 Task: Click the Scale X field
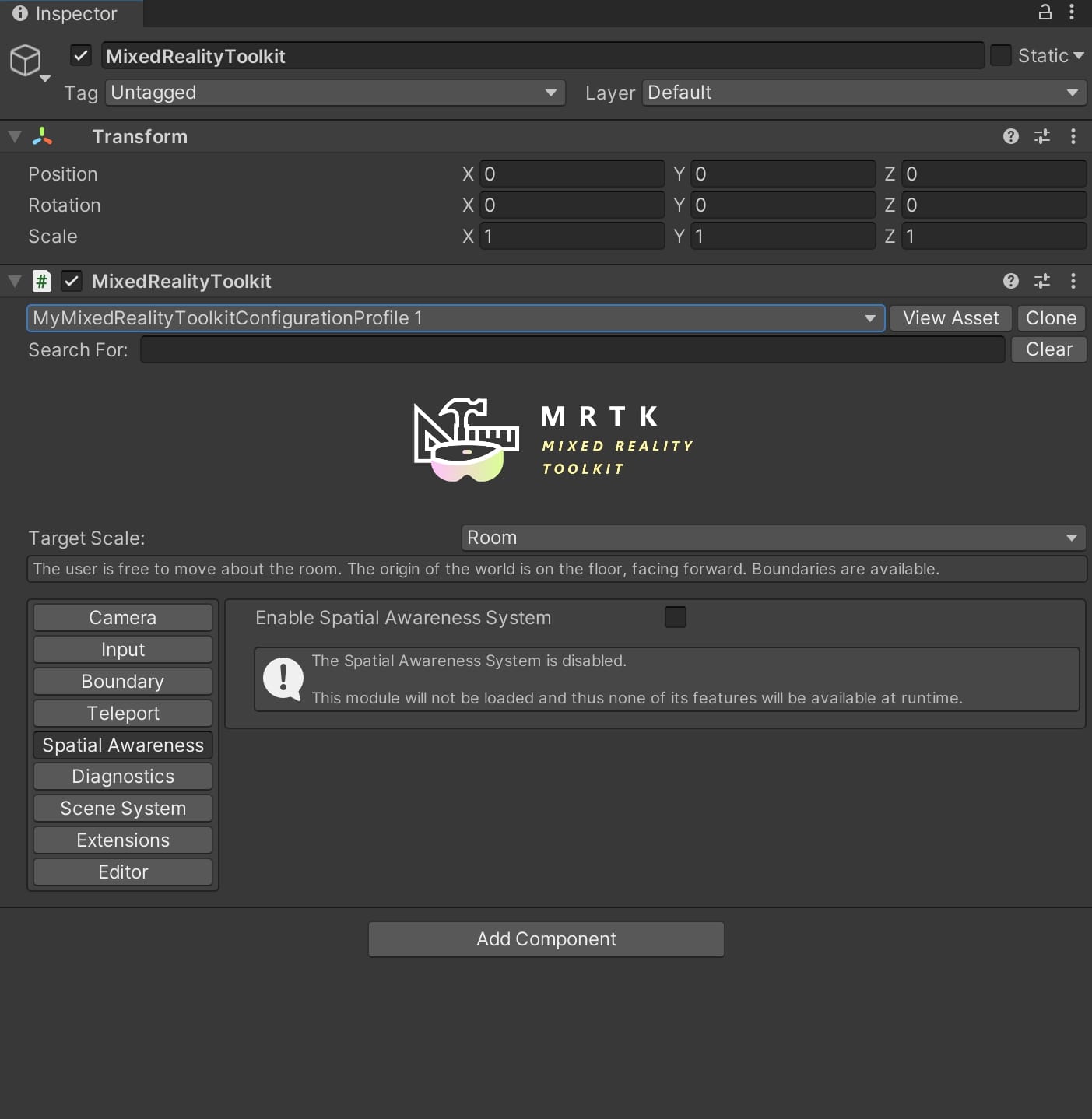pyautogui.click(x=572, y=236)
